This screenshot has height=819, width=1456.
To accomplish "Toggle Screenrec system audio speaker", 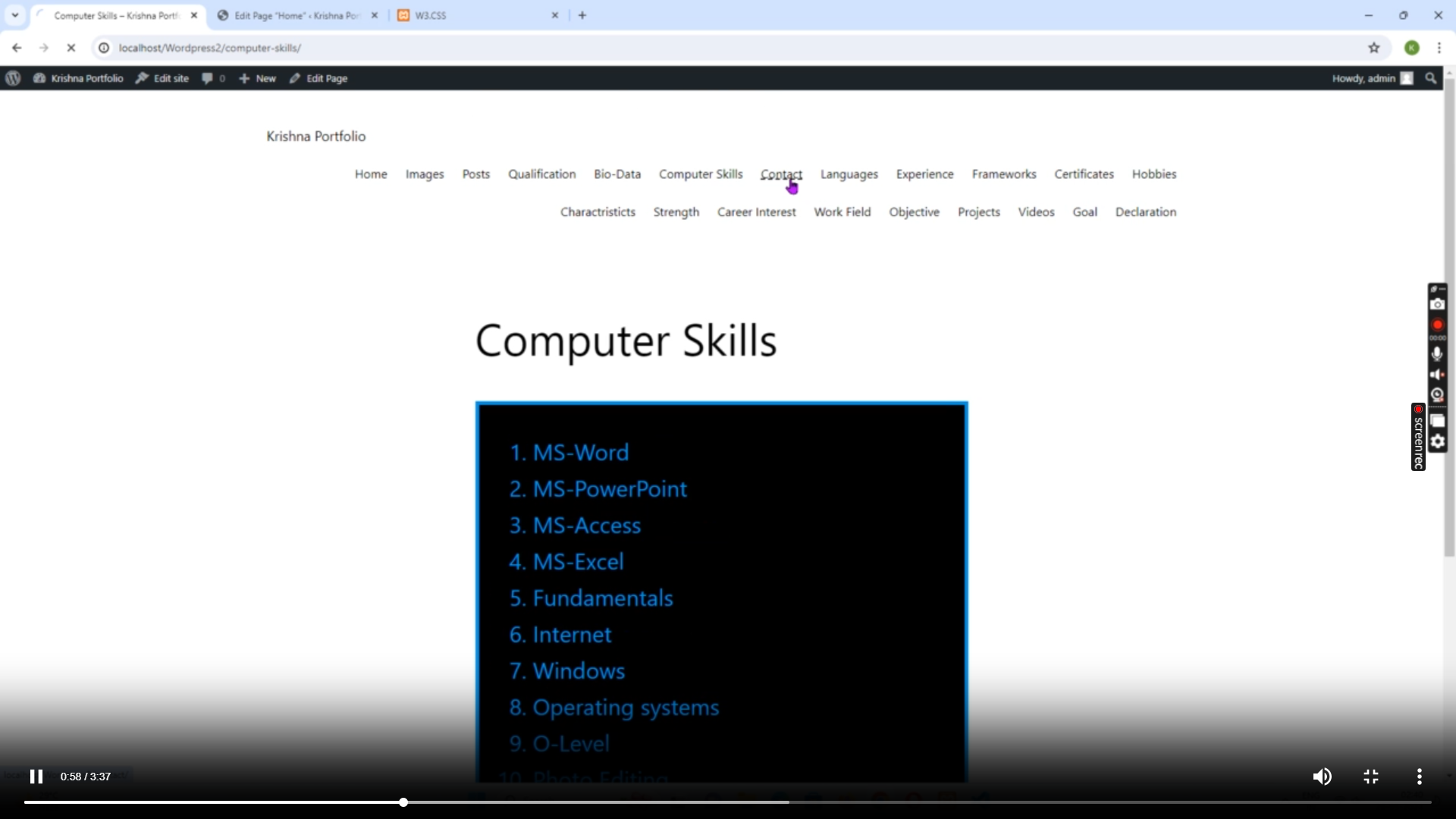I will [1437, 375].
